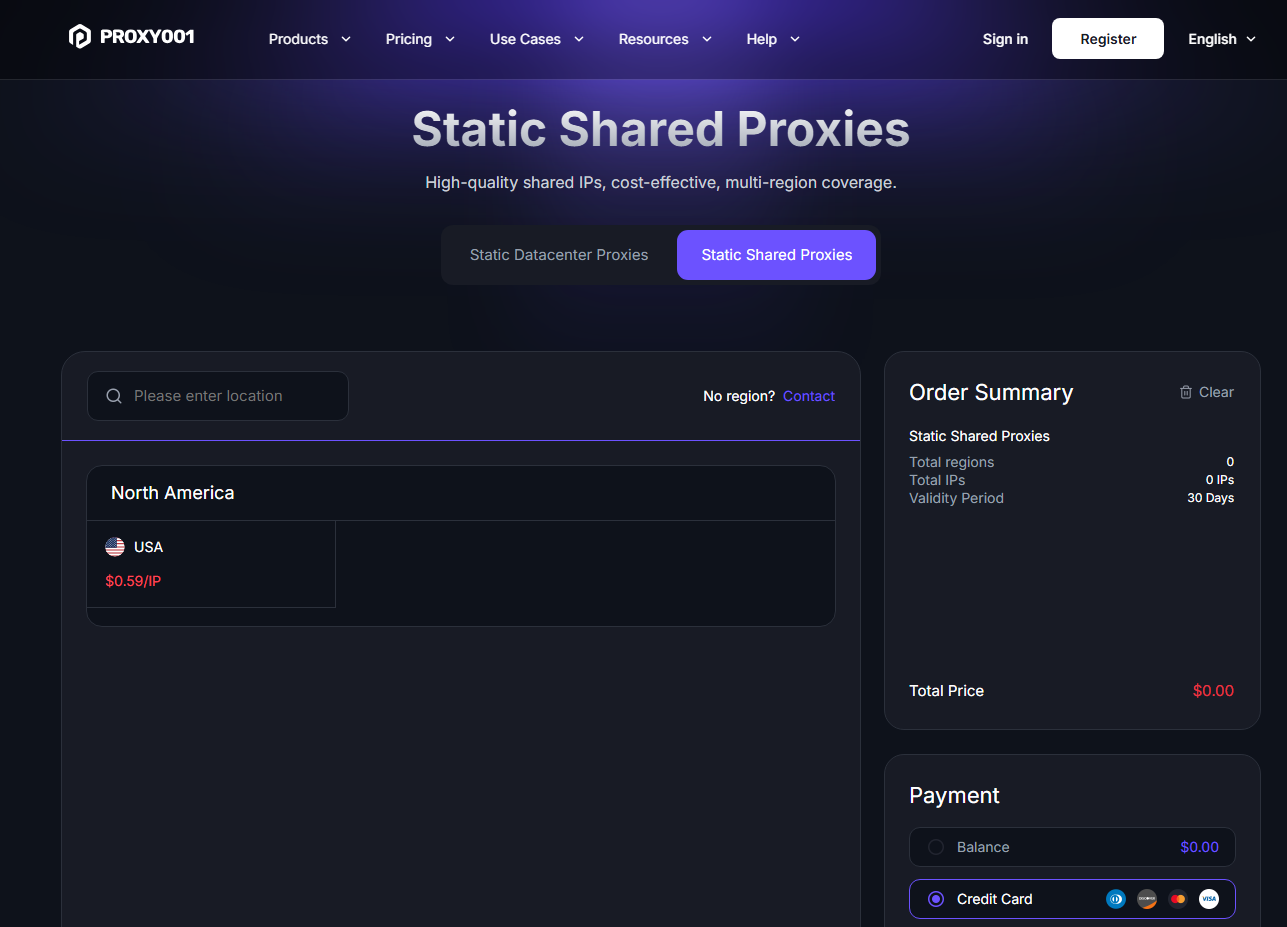Screen dimensions: 1287x927
Task: Click the North America region header
Action: [461, 493]
